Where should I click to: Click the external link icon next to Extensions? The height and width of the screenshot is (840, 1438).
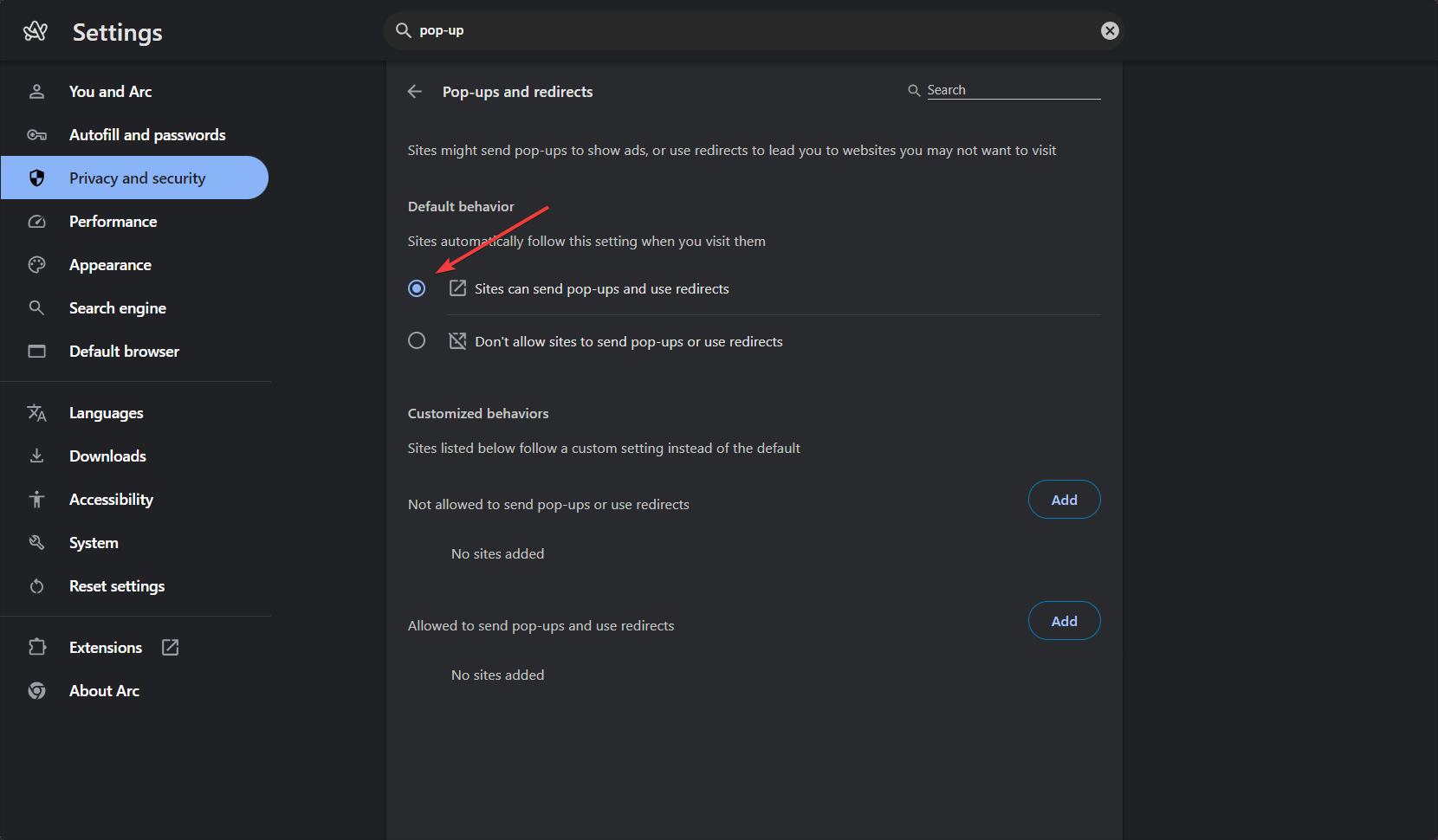click(x=171, y=647)
